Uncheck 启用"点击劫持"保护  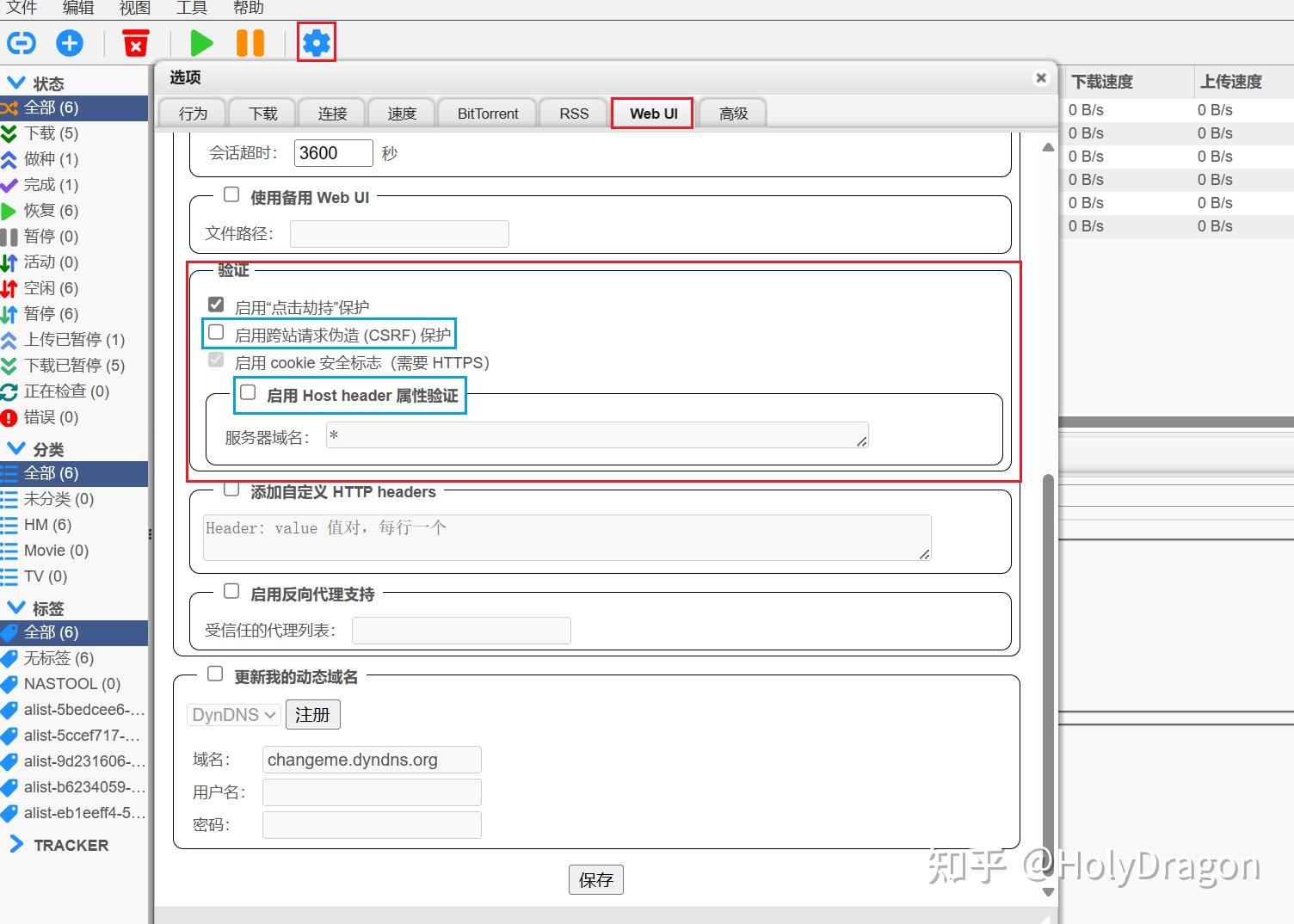[216, 304]
